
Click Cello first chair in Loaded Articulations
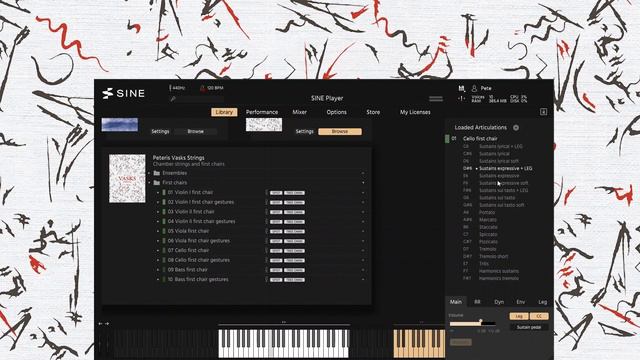[480, 139]
